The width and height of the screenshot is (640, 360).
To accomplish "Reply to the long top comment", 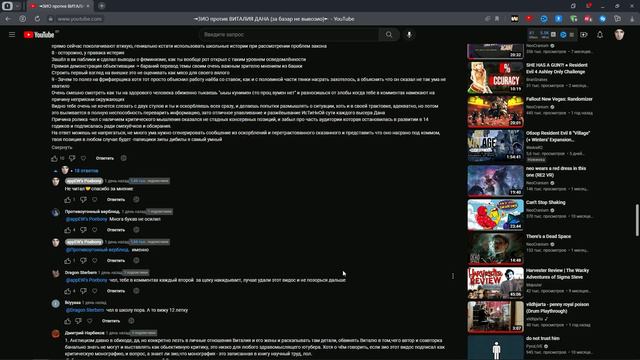I will click(105, 158).
